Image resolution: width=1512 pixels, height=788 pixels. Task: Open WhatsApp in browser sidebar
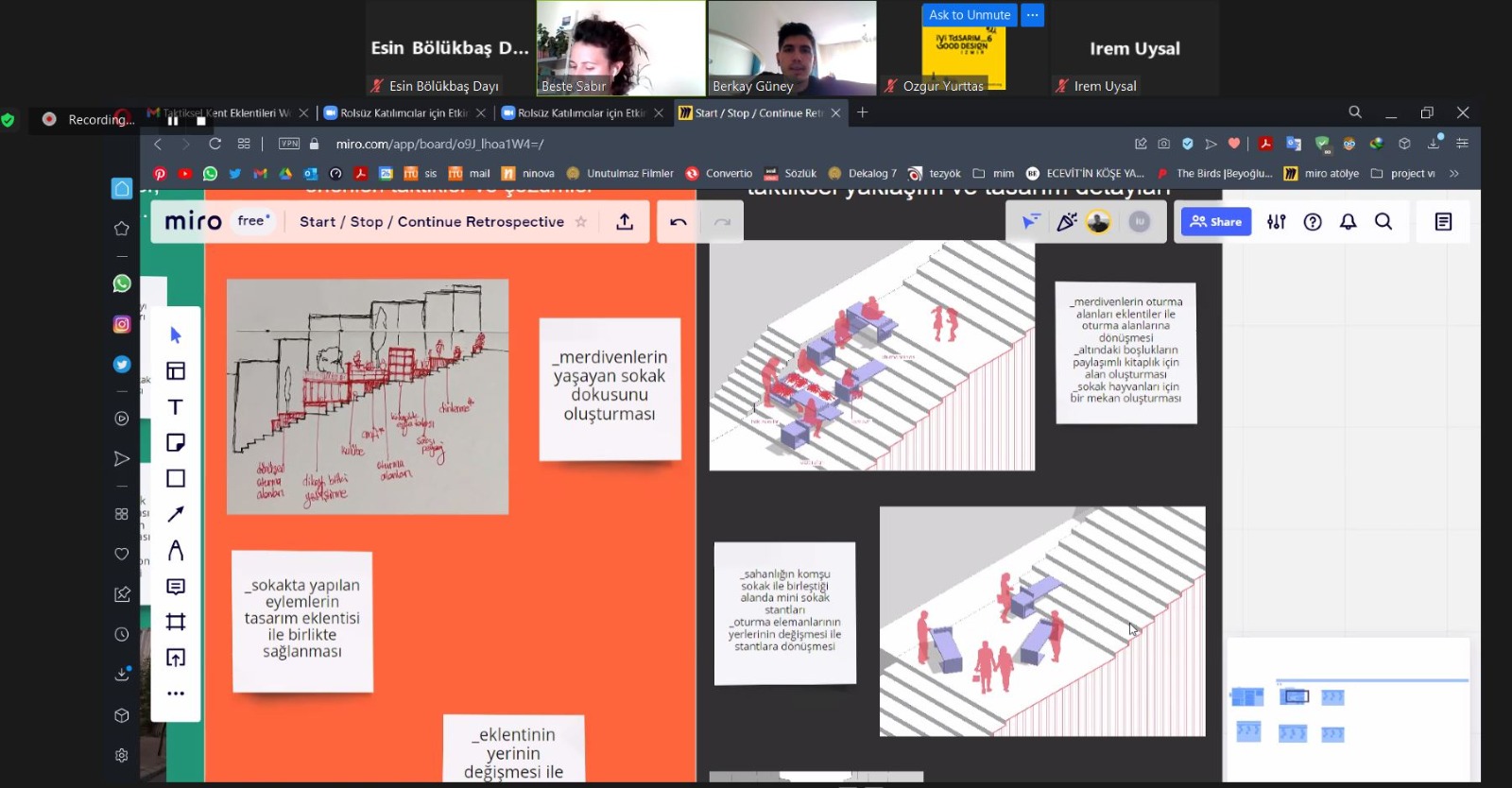122,283
